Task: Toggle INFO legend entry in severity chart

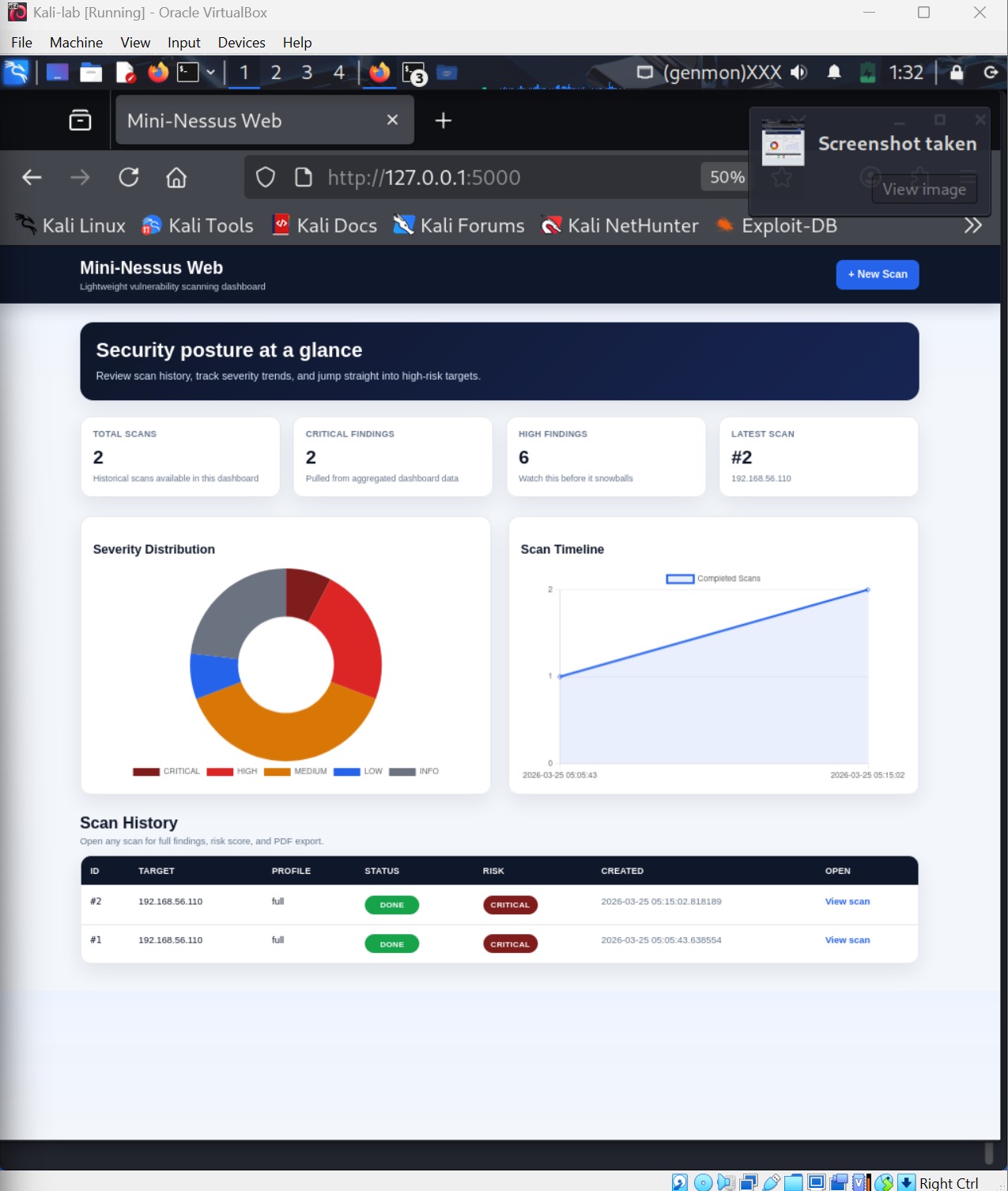Action: pos(413,772)
